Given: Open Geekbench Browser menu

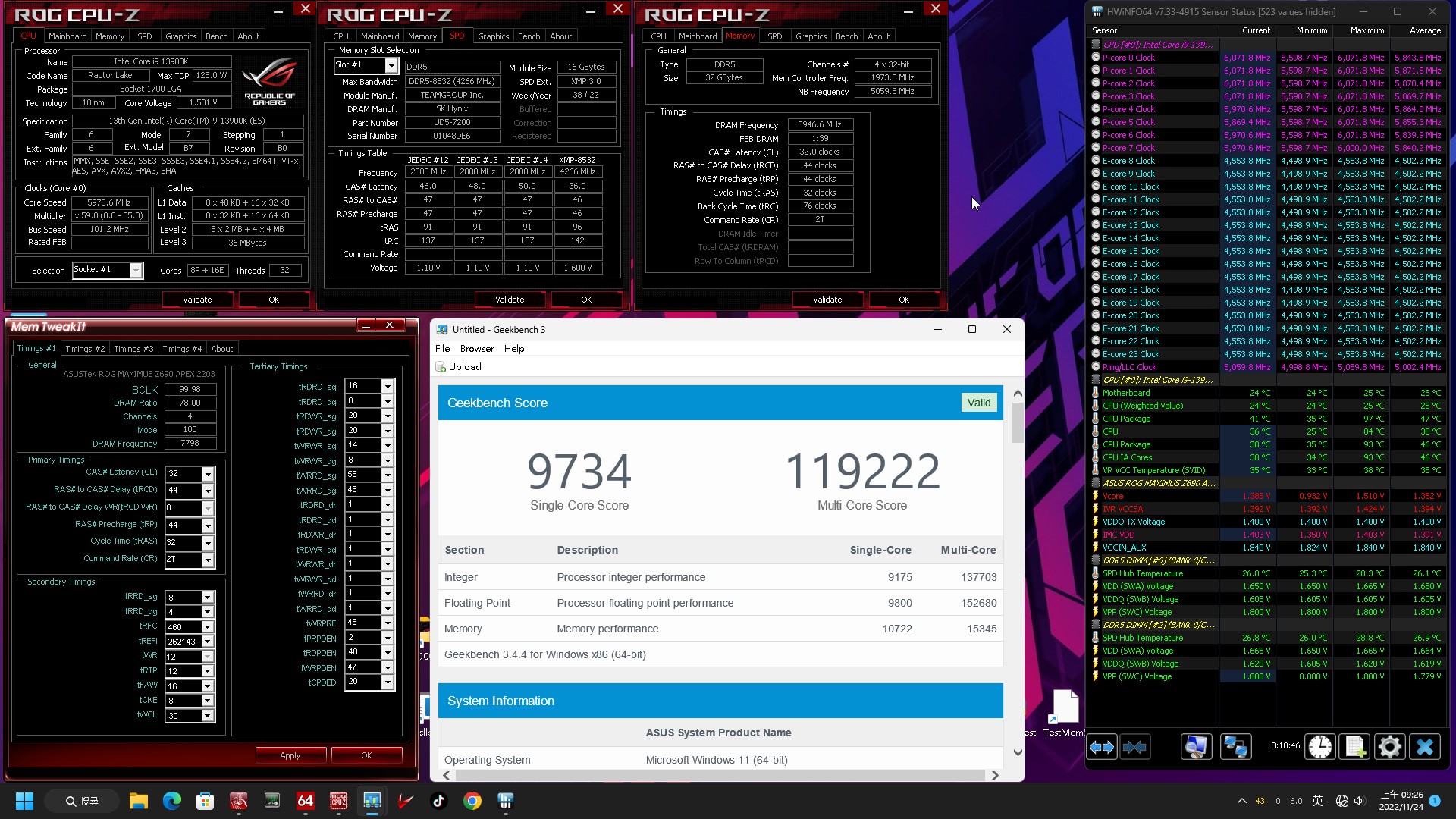Looking at the screenshot, I should tap(477, 349).
